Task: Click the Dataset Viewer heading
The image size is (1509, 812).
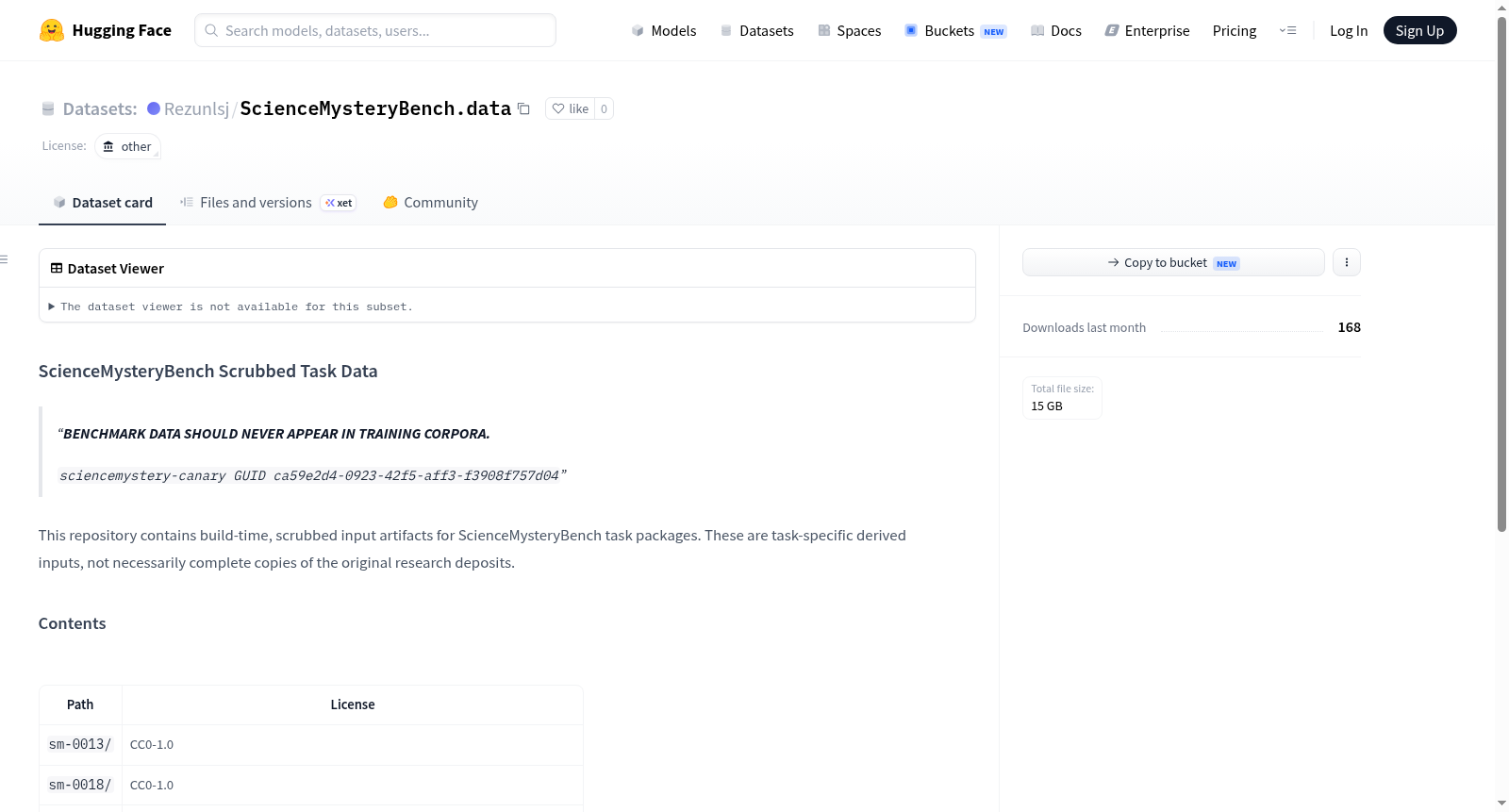Action: (108, 269)
